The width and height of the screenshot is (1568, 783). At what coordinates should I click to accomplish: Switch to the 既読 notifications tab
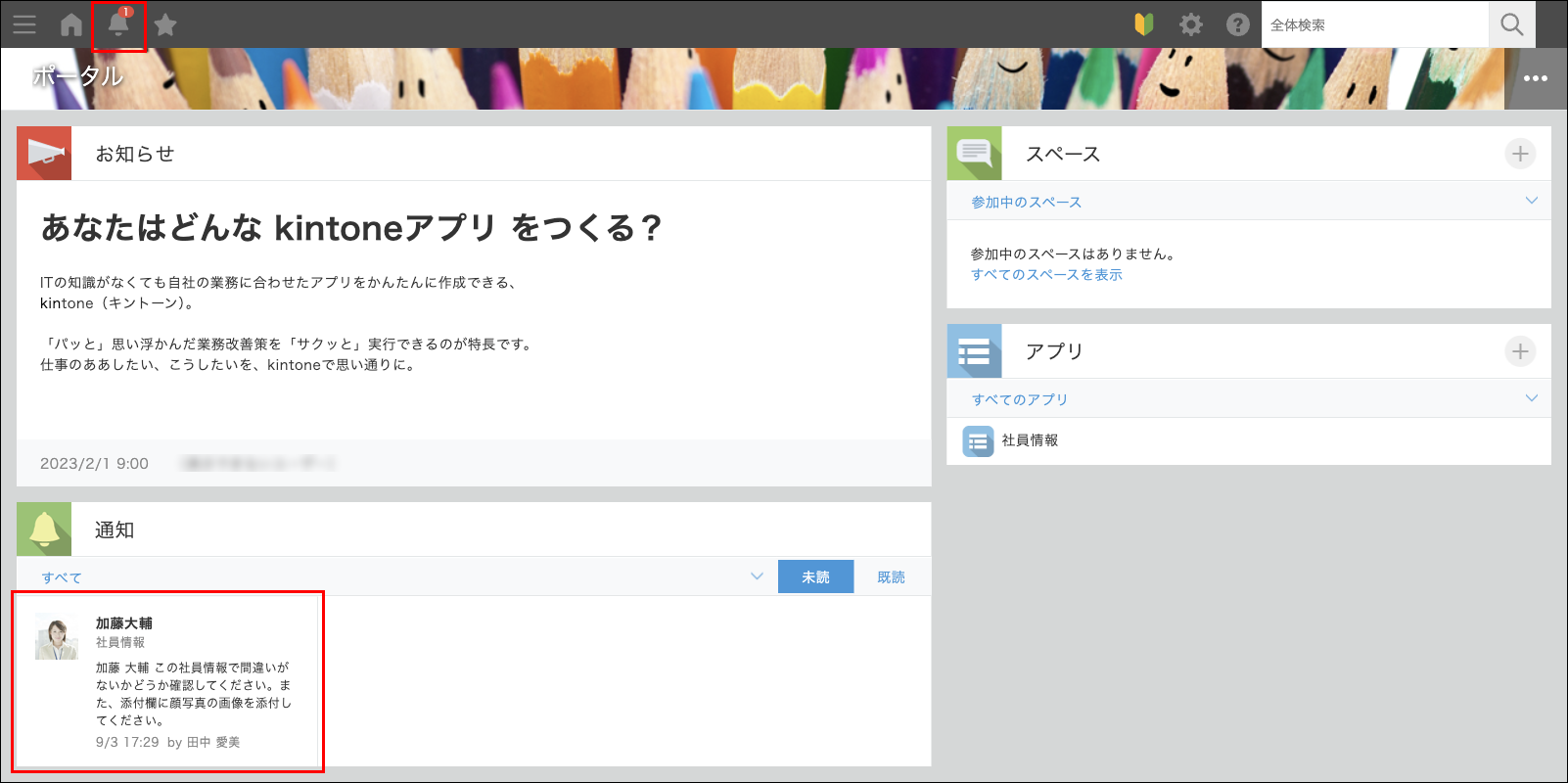pos(891,577)
